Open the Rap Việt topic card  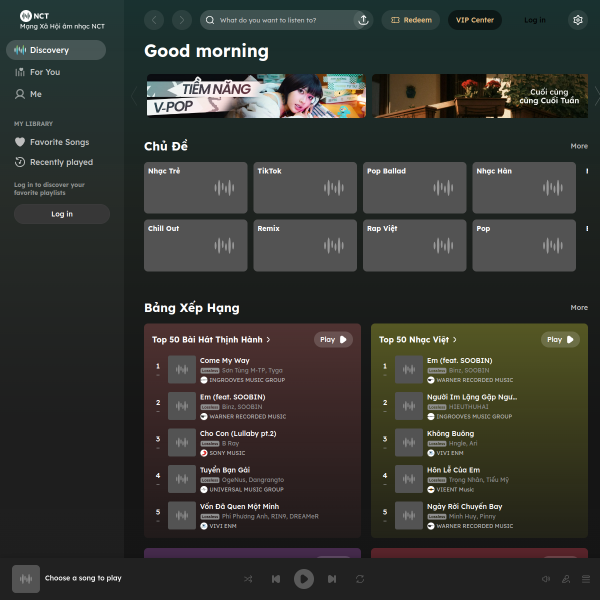click(x=414, y=245)
